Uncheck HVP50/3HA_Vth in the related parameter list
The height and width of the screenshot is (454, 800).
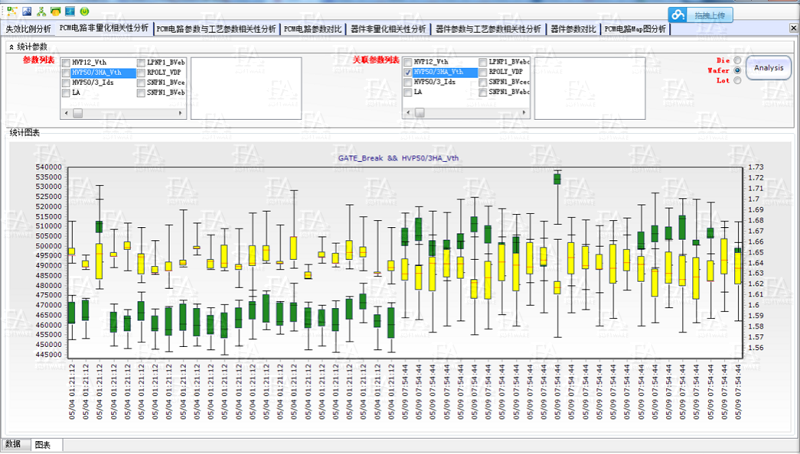408,73
